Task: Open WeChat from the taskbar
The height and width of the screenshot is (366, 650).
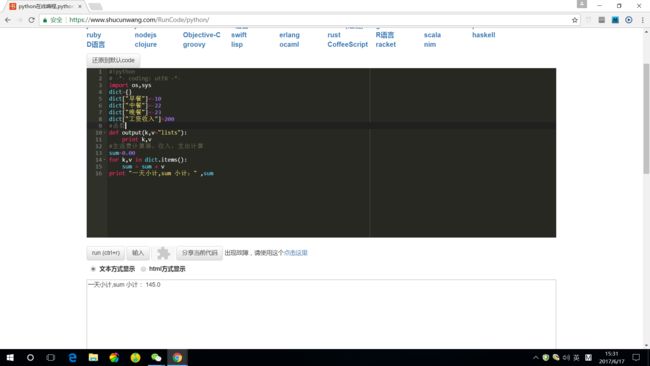Action: tap(156, 357)
